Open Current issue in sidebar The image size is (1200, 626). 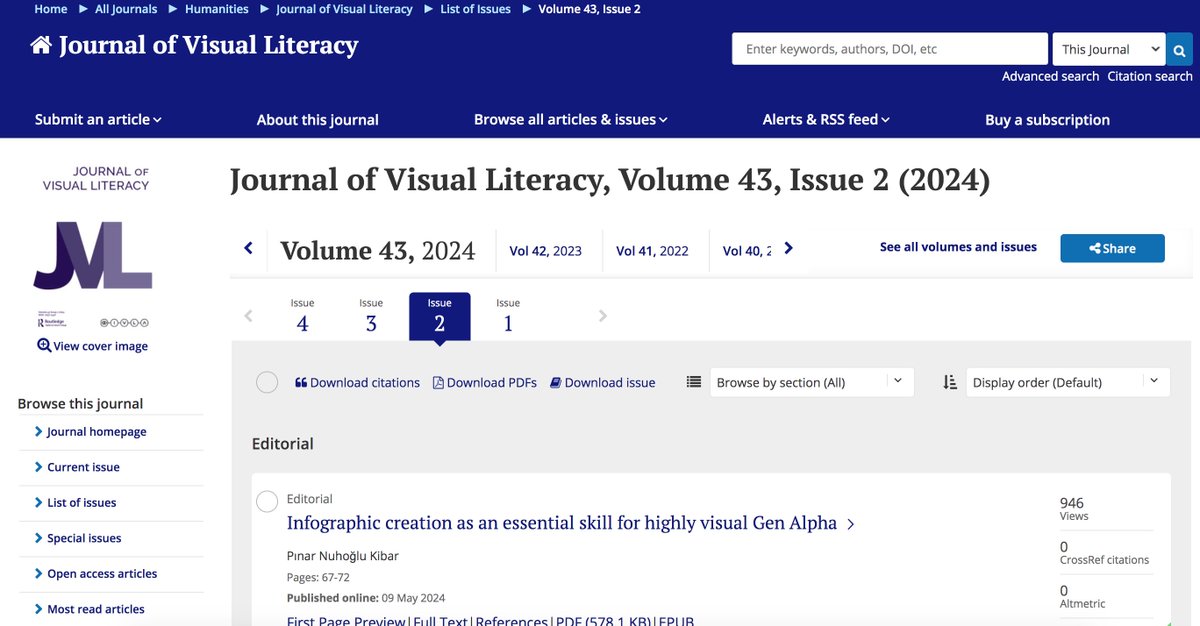(x=83, y=467)
